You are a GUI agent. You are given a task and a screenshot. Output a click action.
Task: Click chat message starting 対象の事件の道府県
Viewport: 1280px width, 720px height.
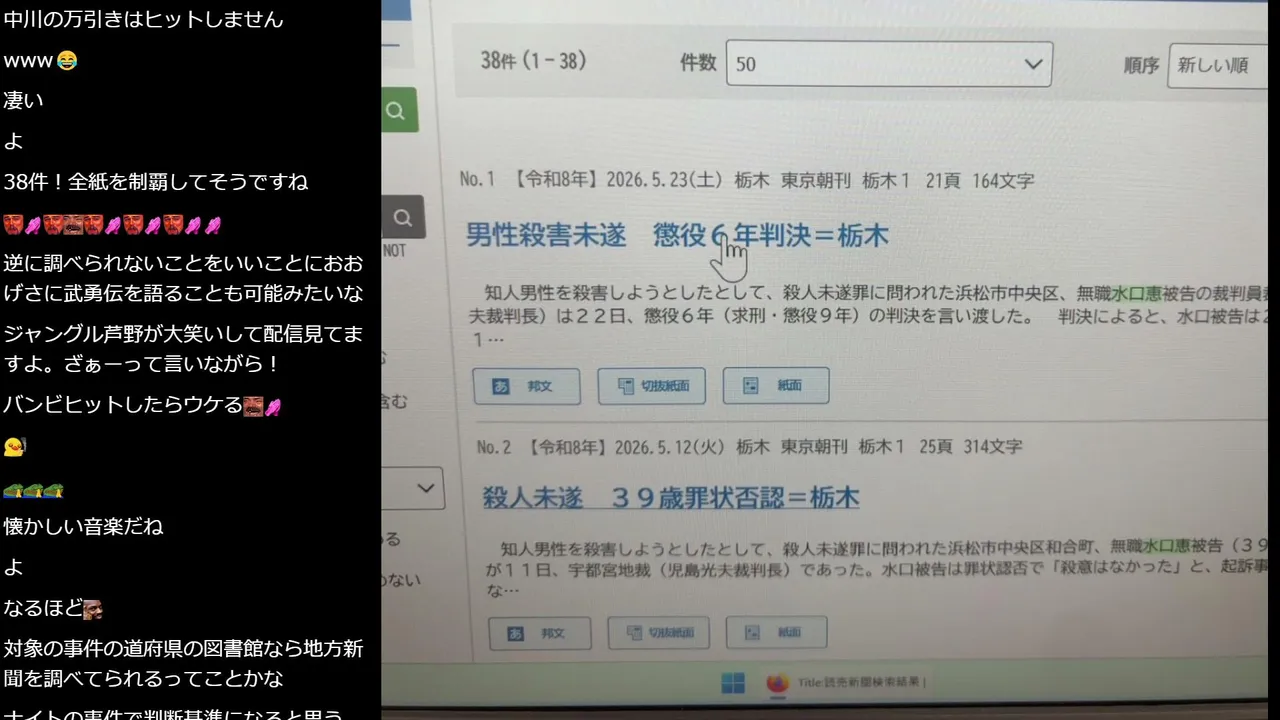(x=183, y=663)
